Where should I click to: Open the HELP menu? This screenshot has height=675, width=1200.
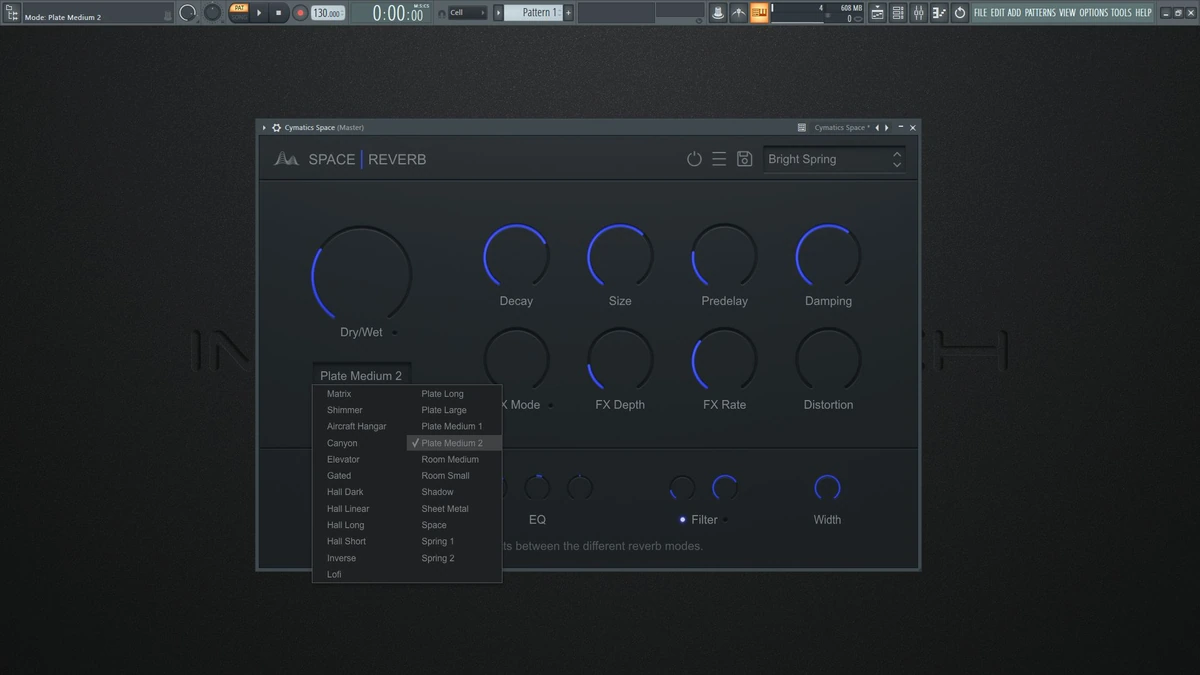1144,13
